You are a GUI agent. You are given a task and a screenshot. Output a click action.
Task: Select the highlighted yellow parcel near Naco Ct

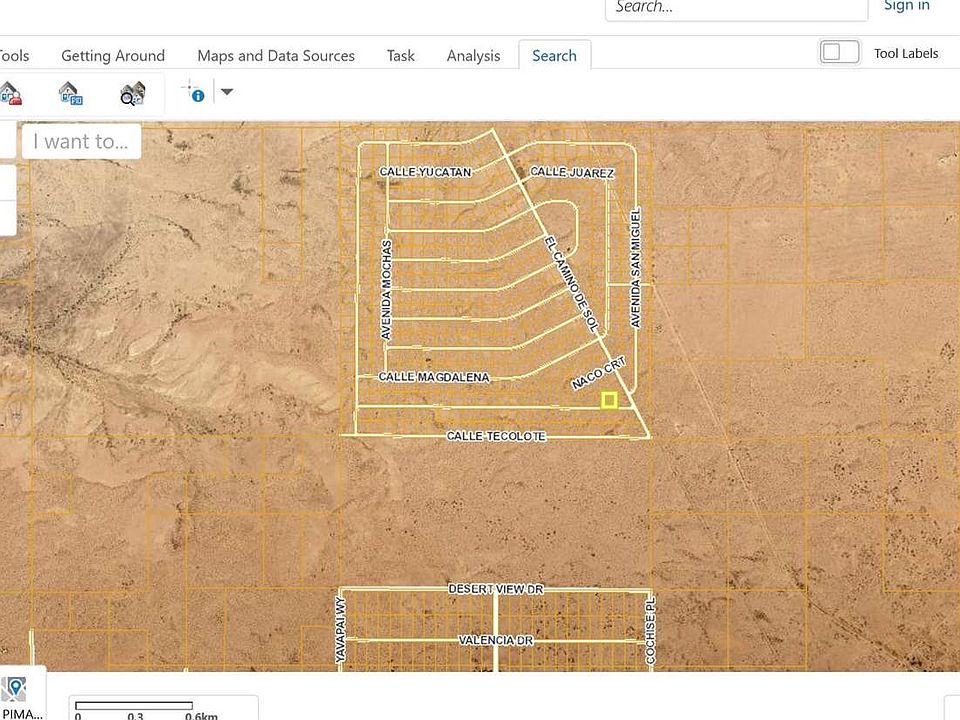click(x=609, y=399)
